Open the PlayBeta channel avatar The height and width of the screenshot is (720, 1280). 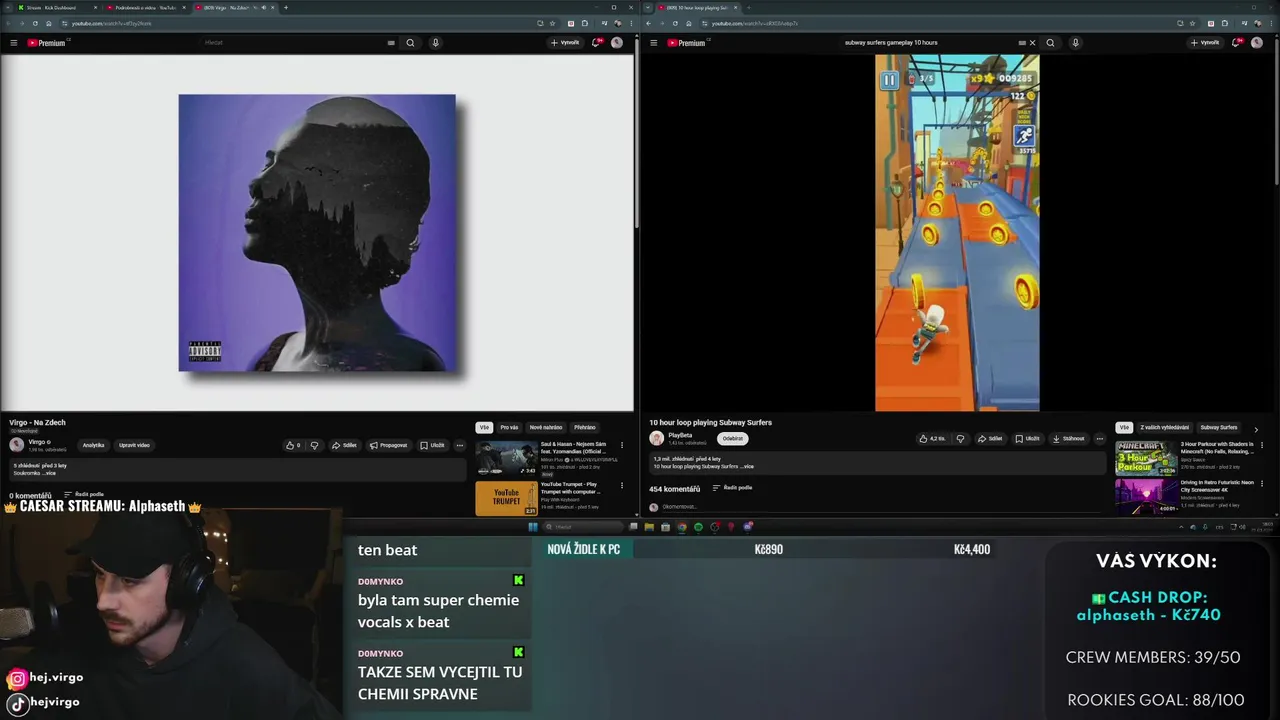[x=656, y=438]
